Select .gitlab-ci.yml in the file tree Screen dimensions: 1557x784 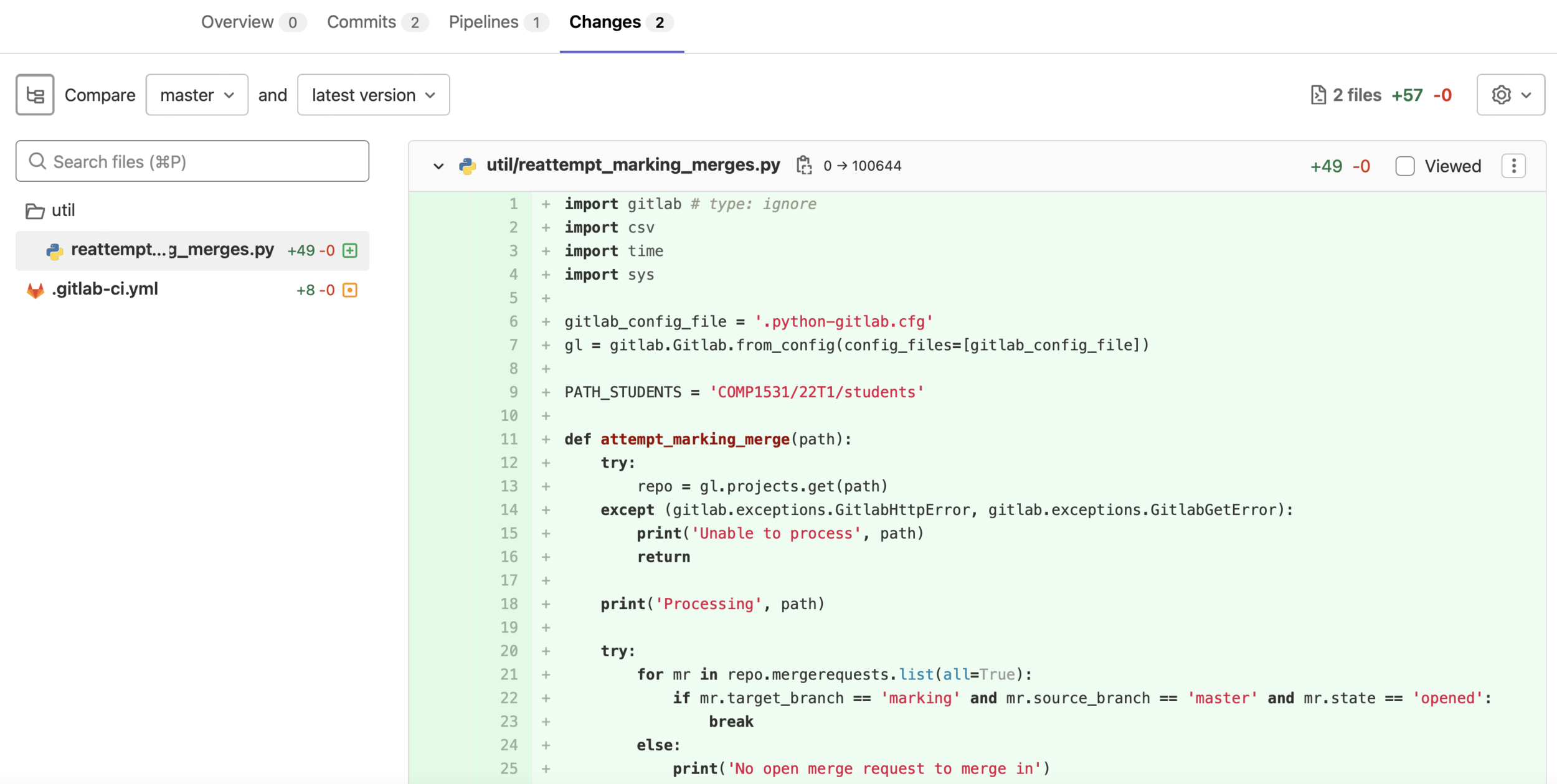tap(105, 289)
